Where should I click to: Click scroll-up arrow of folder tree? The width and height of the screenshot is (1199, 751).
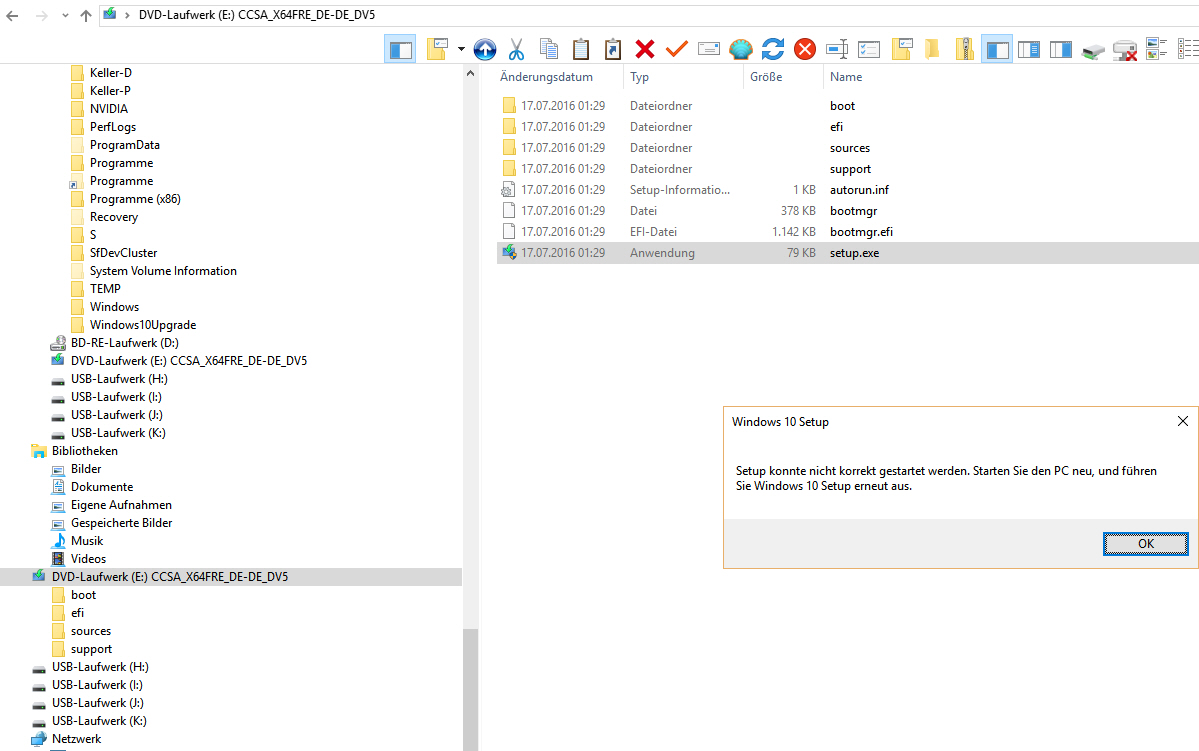(x=470, y=73)
